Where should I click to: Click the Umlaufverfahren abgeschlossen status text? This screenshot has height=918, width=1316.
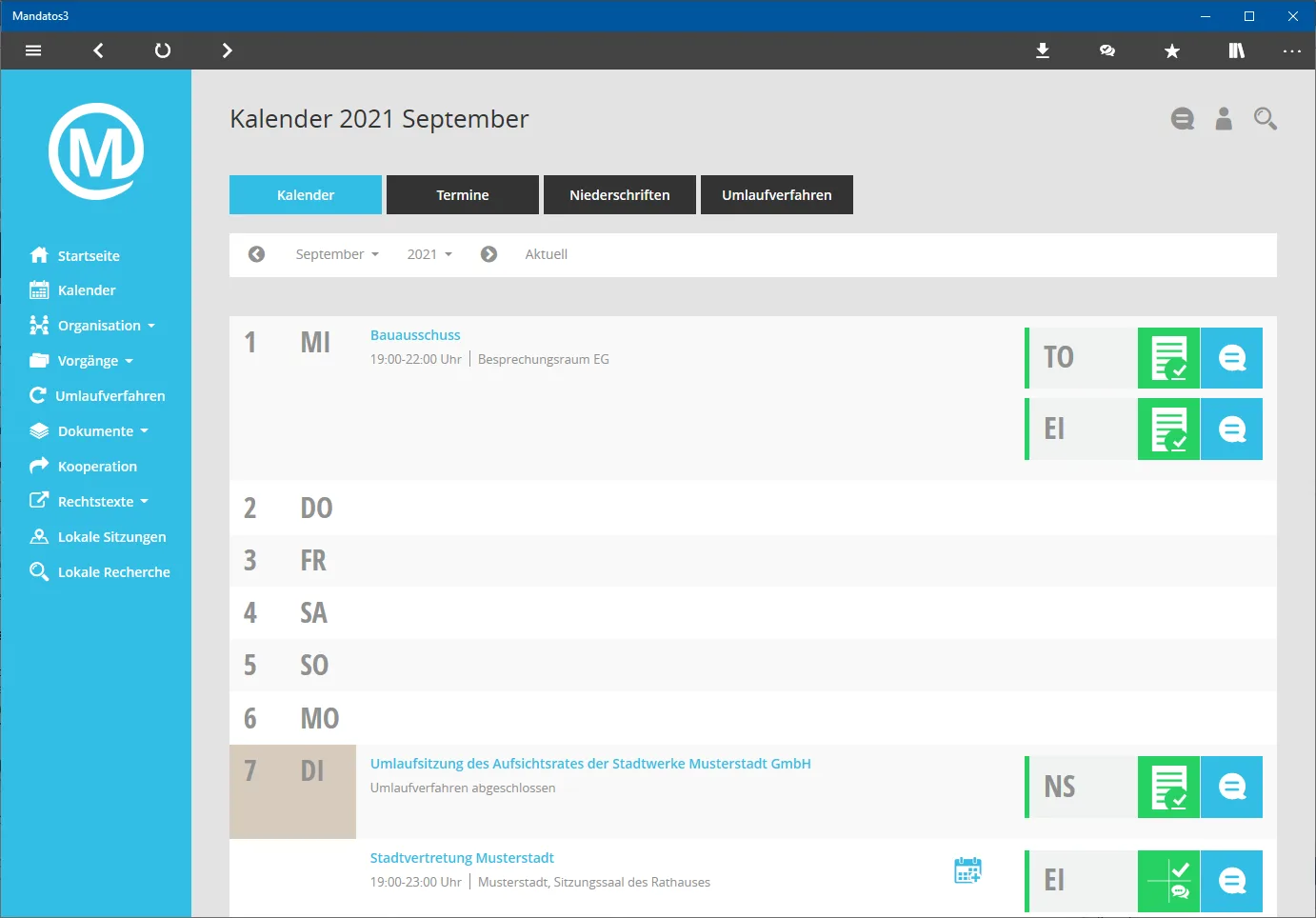click(x=463, y=788)
